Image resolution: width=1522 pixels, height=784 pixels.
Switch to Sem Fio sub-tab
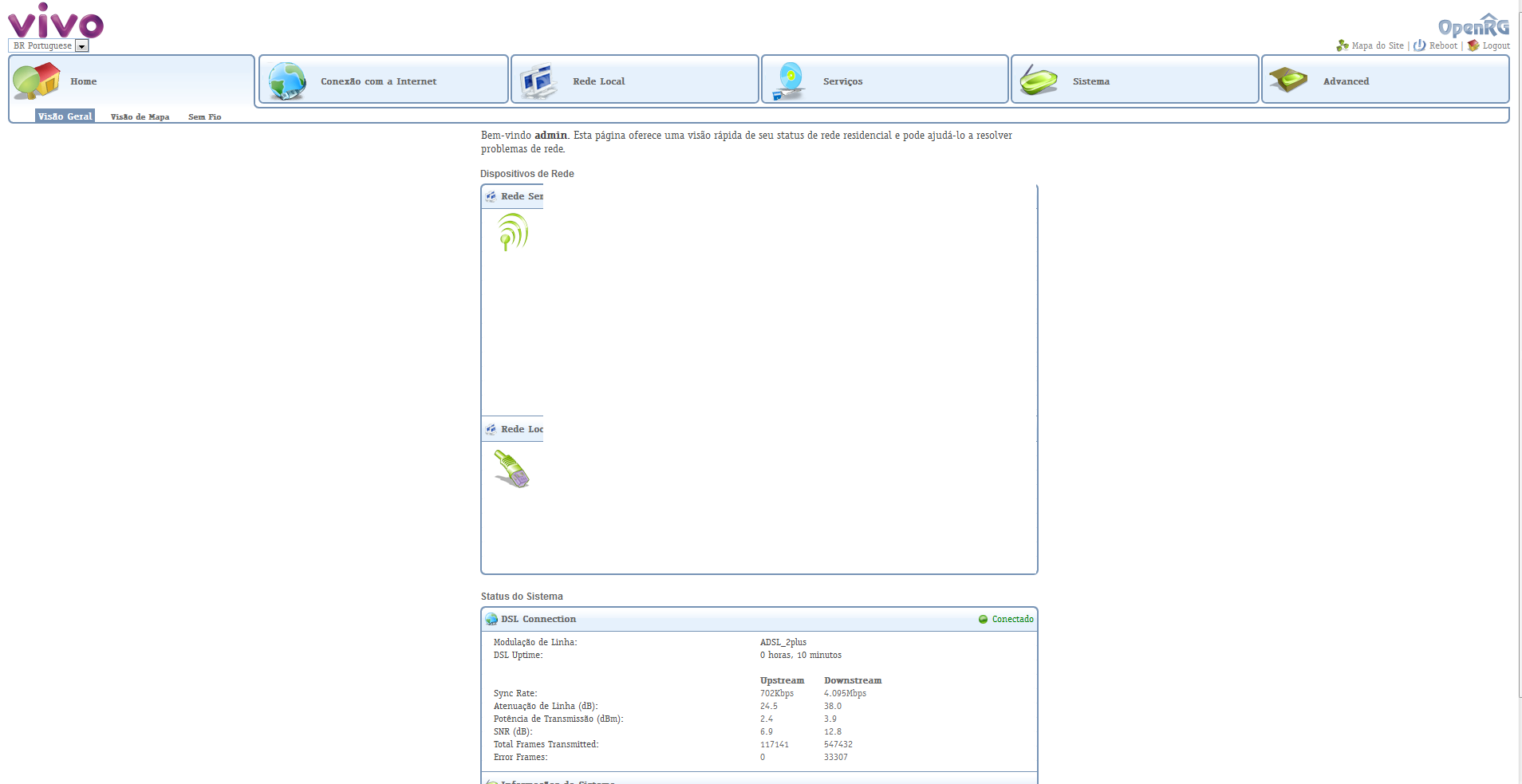tap(204, 117)
